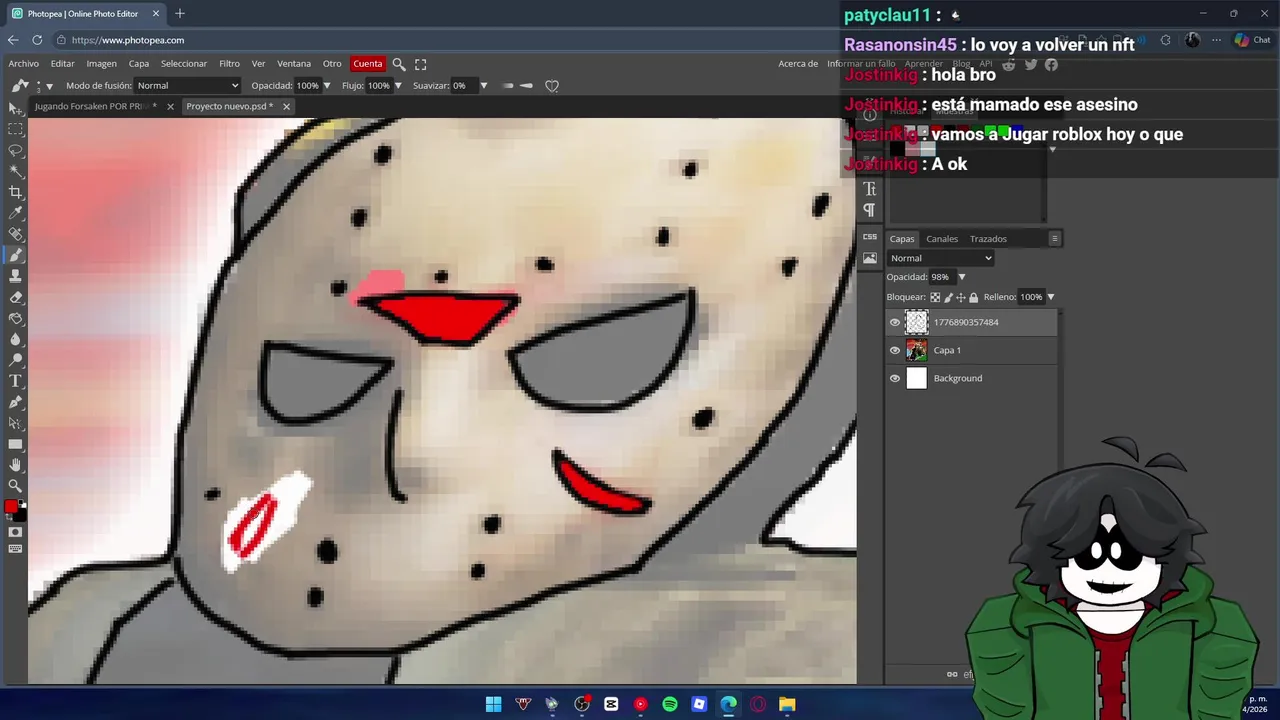The width and height of the screenshot is (1280, 720).
Task: Toggle lock position icon
Action: pyautogui.click(x=961, y=297)
